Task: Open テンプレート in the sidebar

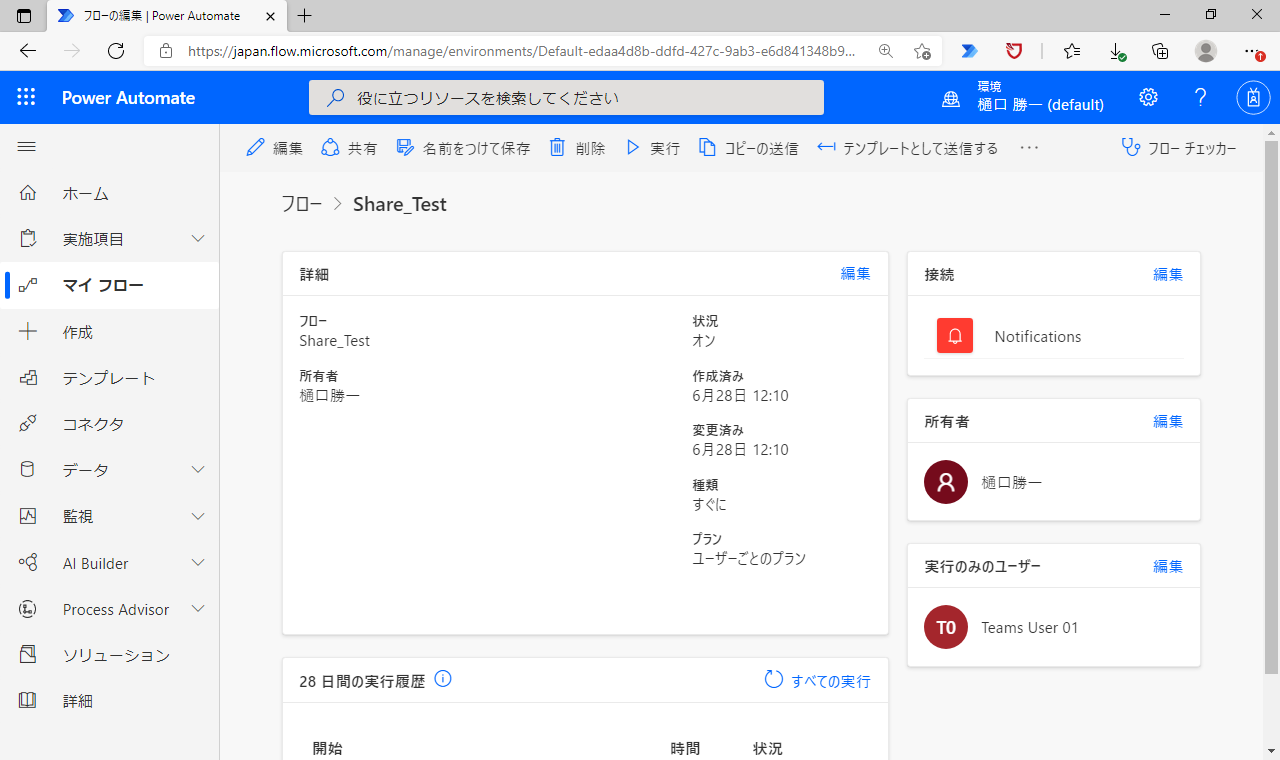Action: [110, 378]
